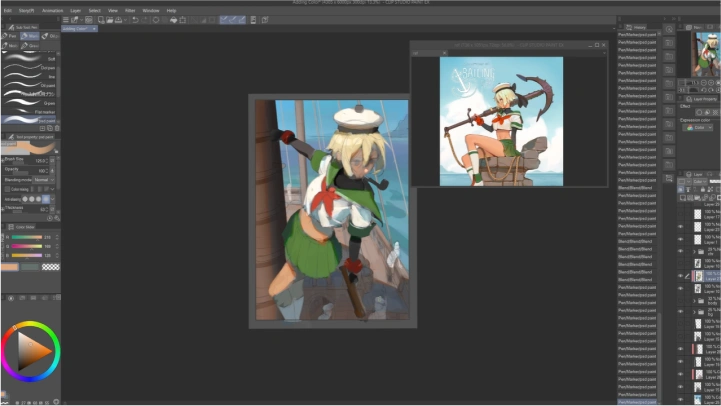The width and height of the screenshot is (721, 406).
Task: Switch to color wheel tab icon
Action: tap(11, 298)
